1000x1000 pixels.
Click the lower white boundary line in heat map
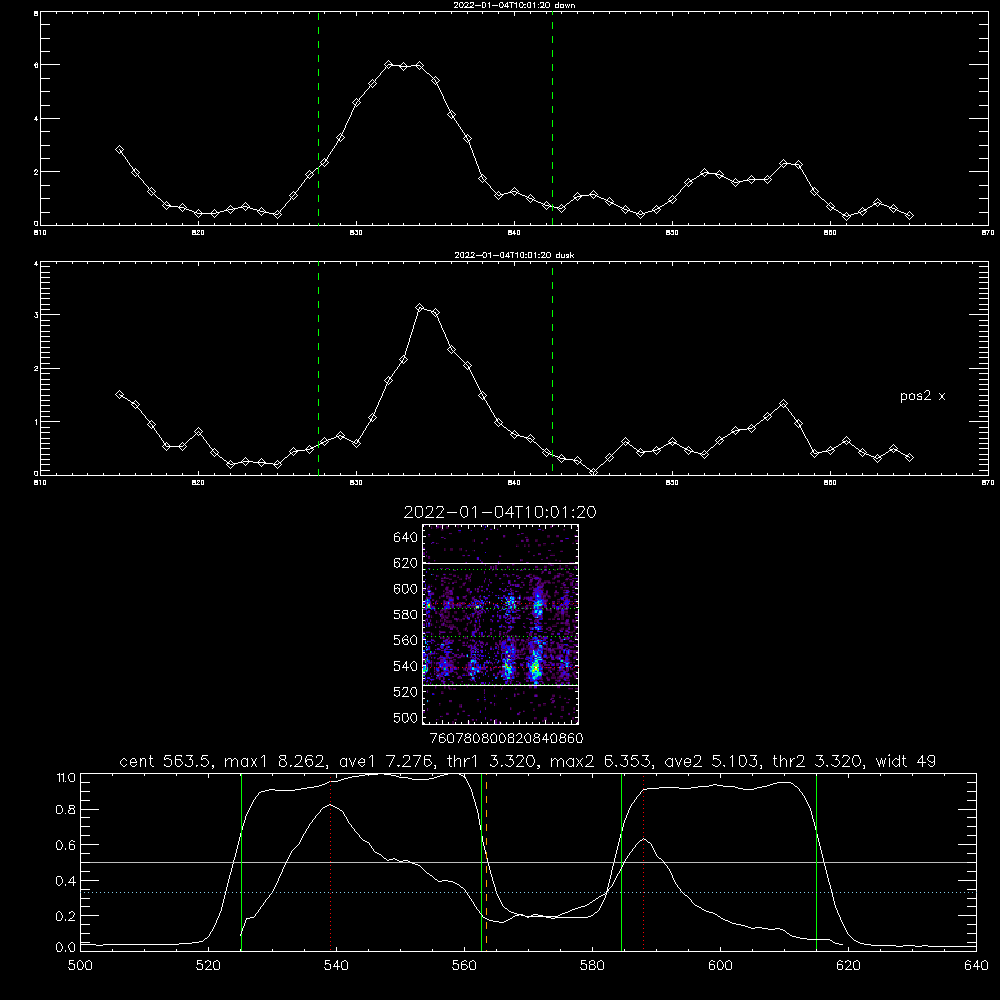point(501,686)
